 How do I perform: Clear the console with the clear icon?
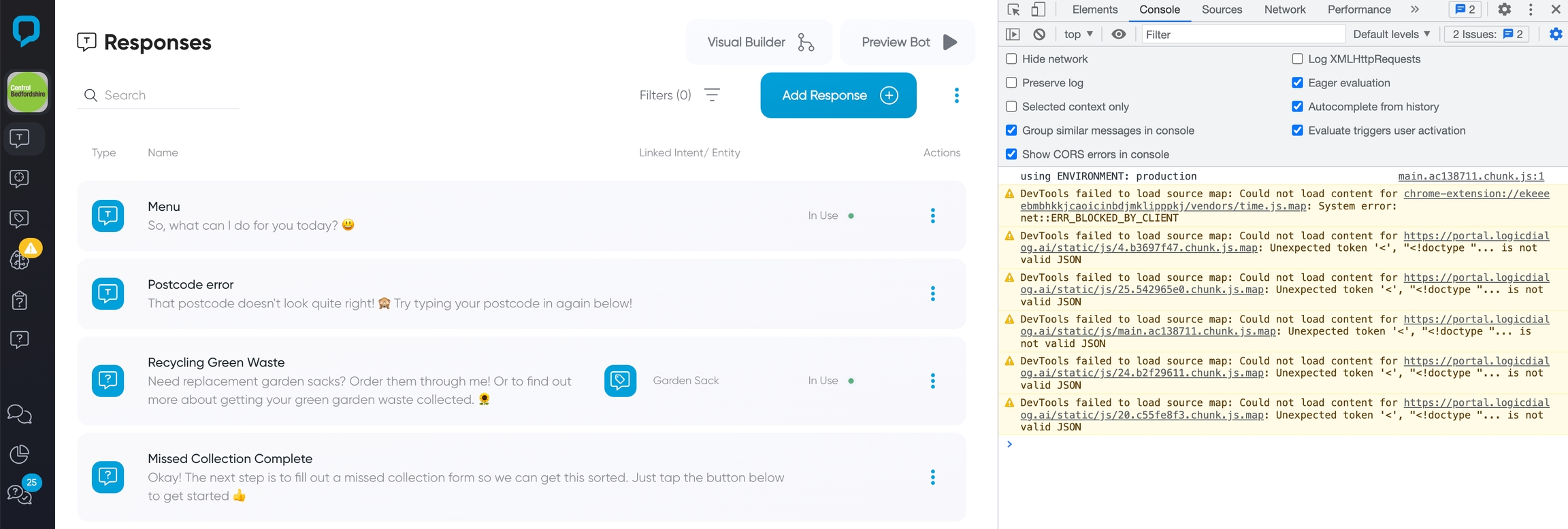1039,34
